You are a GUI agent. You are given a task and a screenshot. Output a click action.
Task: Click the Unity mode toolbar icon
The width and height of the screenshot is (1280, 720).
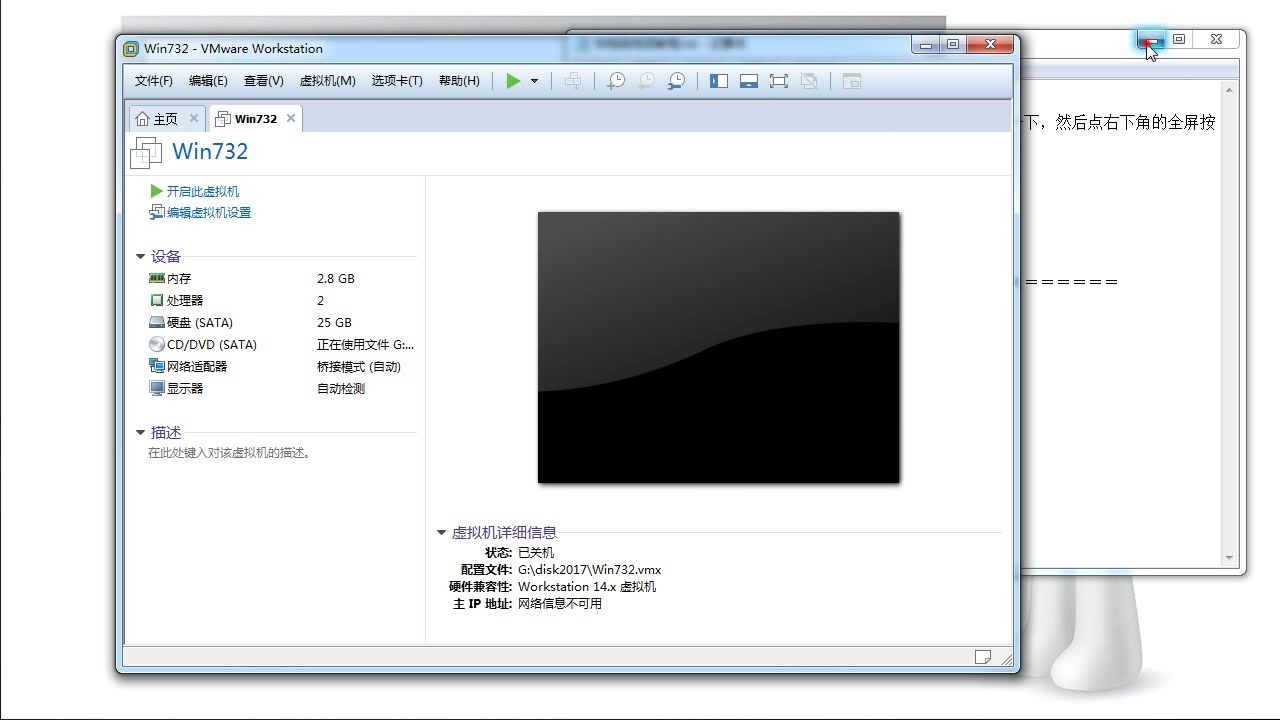809,81
